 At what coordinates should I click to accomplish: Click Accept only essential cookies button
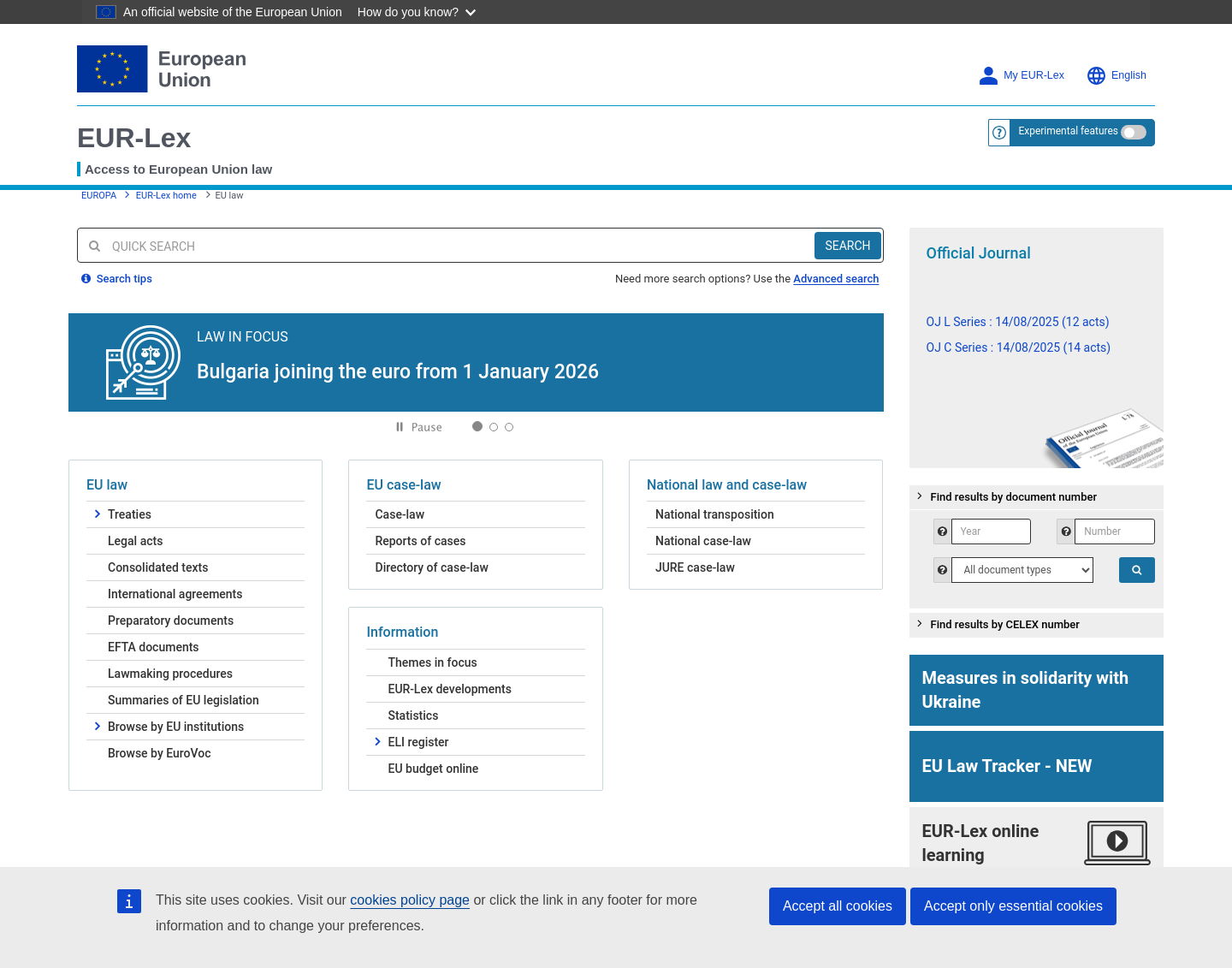point(1013,906)
